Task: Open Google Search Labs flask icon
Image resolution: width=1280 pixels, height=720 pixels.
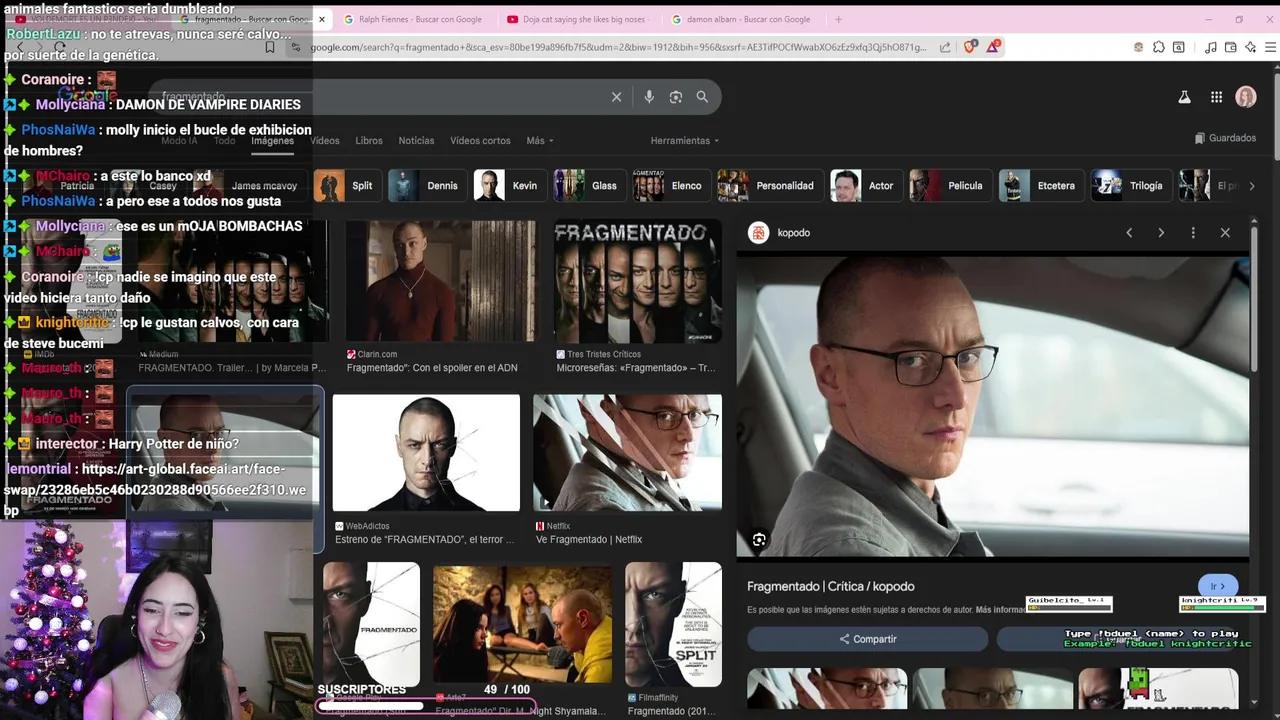Action: point(1184,97)
